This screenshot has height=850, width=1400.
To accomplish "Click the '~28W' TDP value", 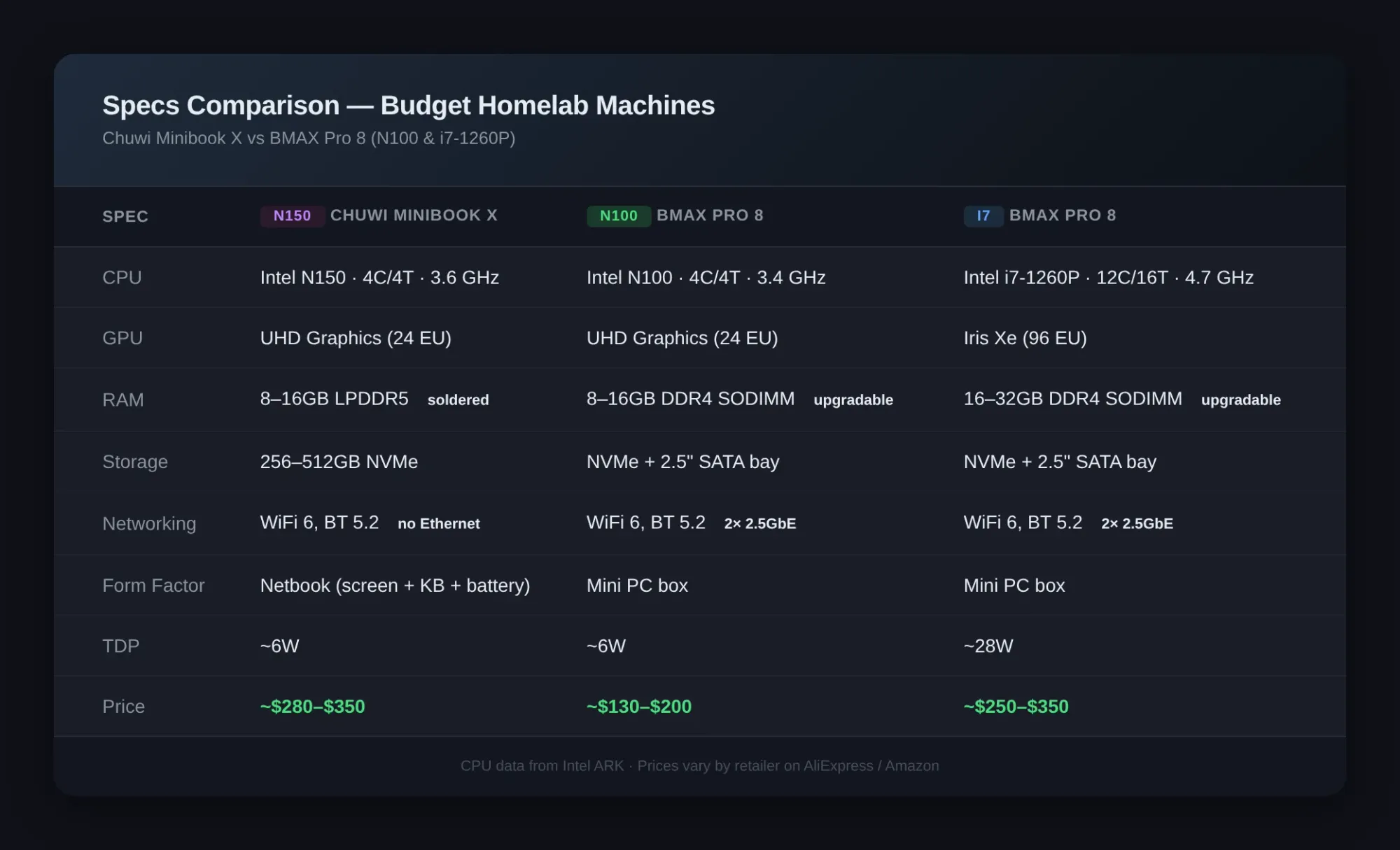I will coord(988,646).
